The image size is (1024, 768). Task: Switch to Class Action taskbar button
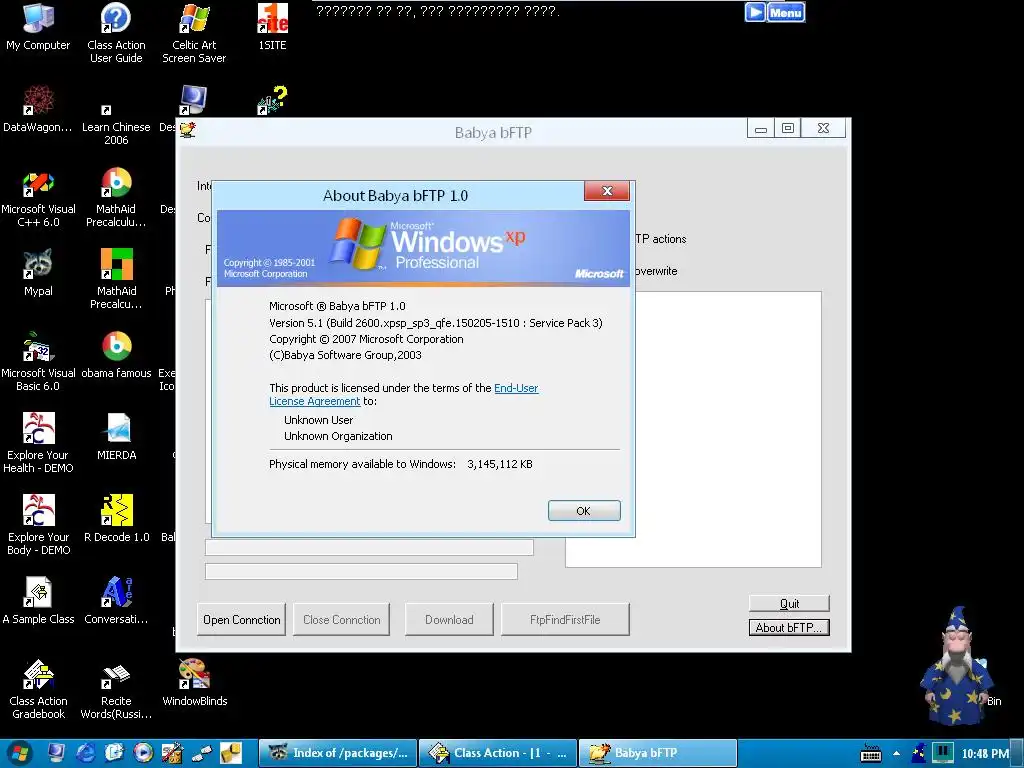(x=498, y=753)
